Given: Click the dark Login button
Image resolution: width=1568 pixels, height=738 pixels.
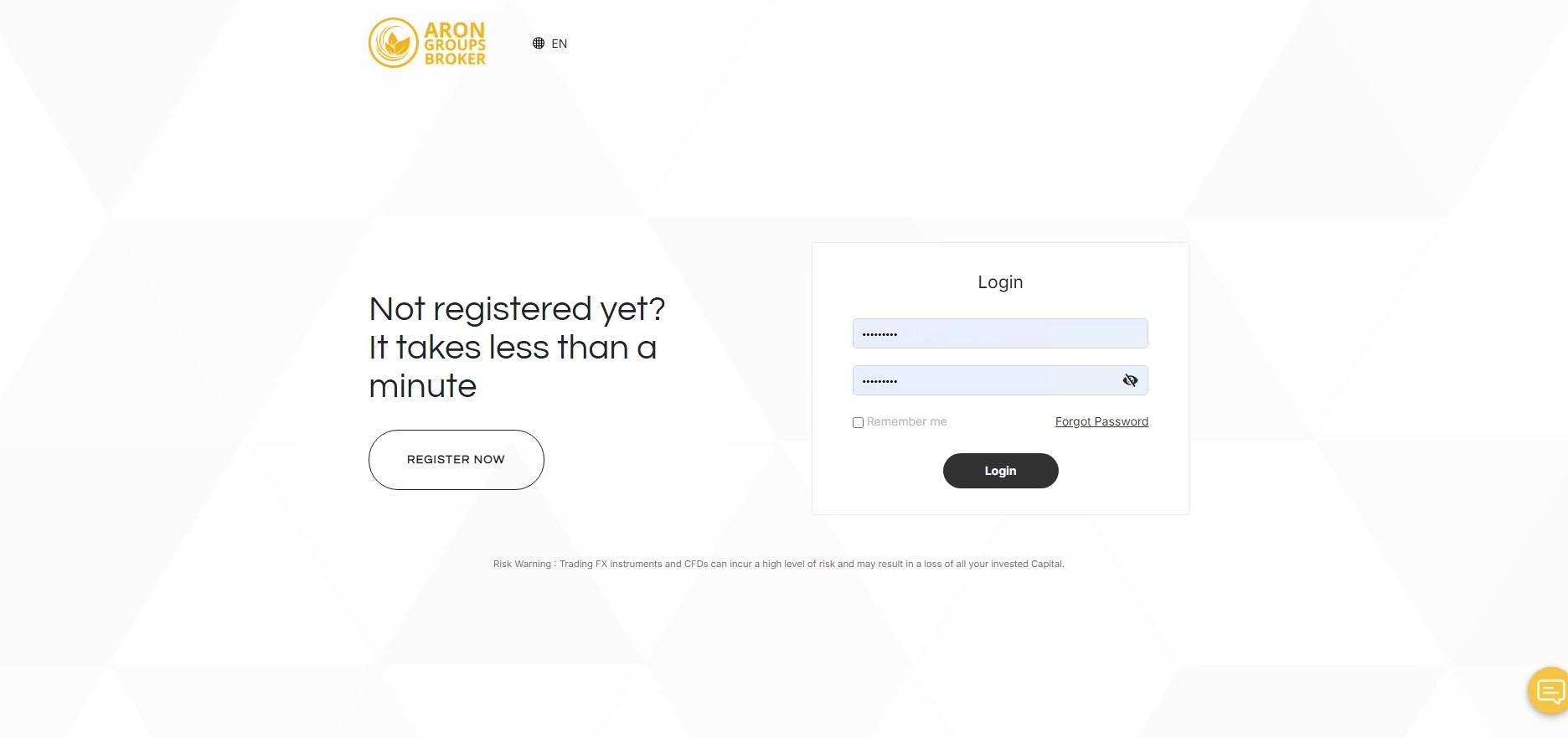Looking at the screenshot, I should (x=1000, y=471).
